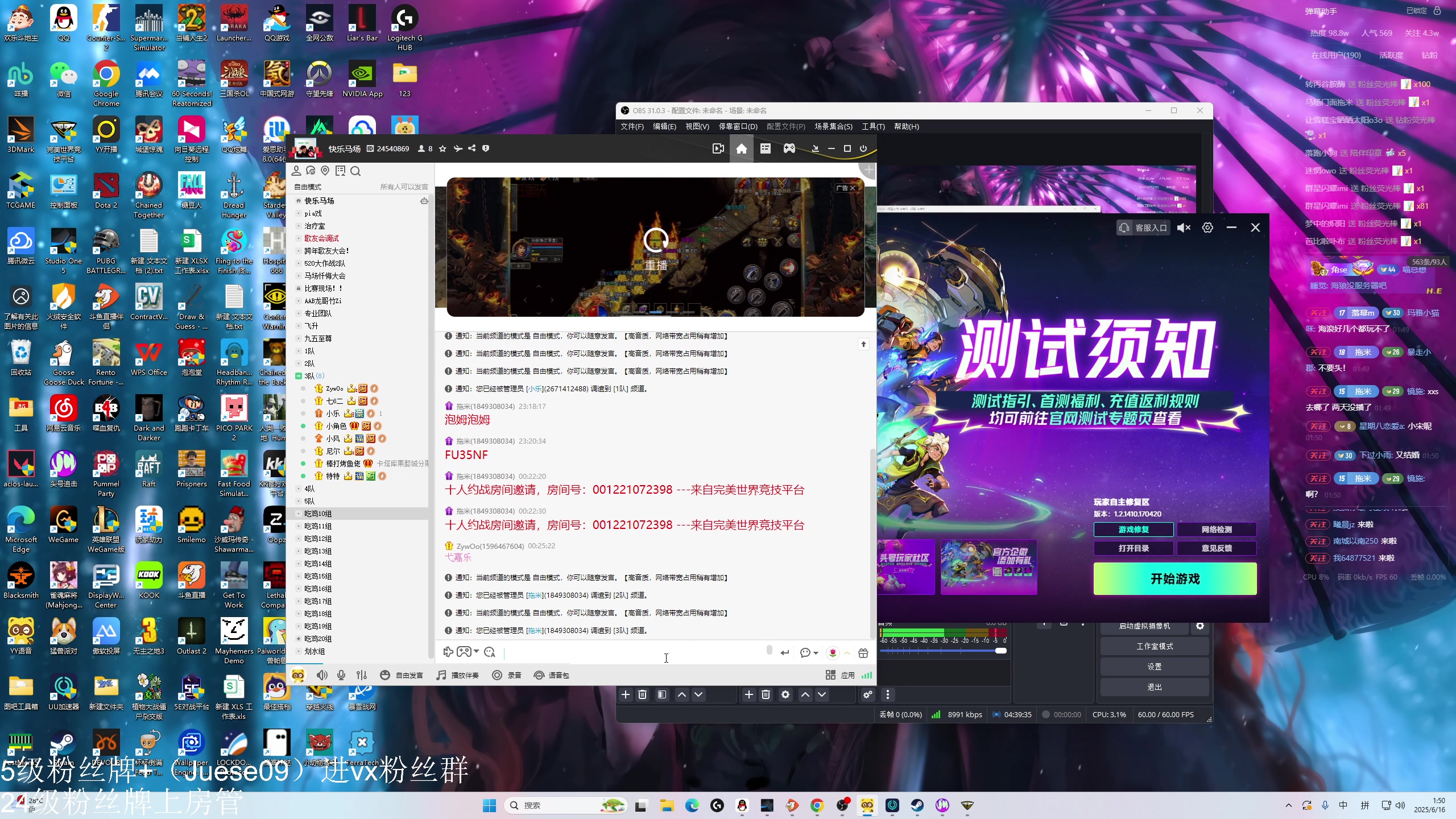Open the YY home tab icon
The height and width of the screenshot is (819, 1456).
(x=741, y=148)
